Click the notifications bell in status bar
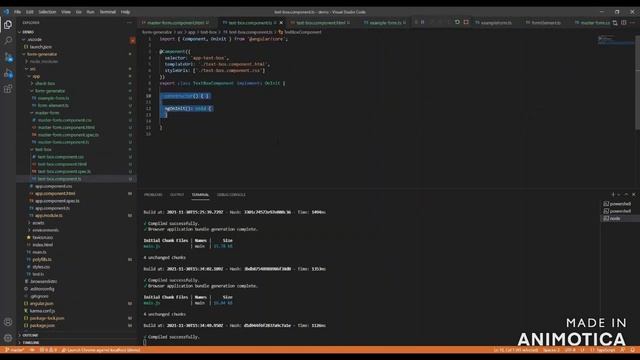Viewport: 640px width, 360px height. [x=632, y=350]
